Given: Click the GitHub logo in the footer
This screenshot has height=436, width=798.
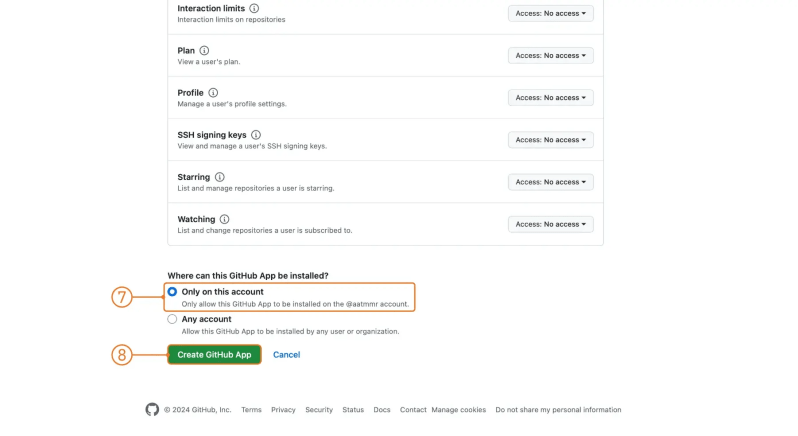Looking at the screenshot, I should point(152,410).
